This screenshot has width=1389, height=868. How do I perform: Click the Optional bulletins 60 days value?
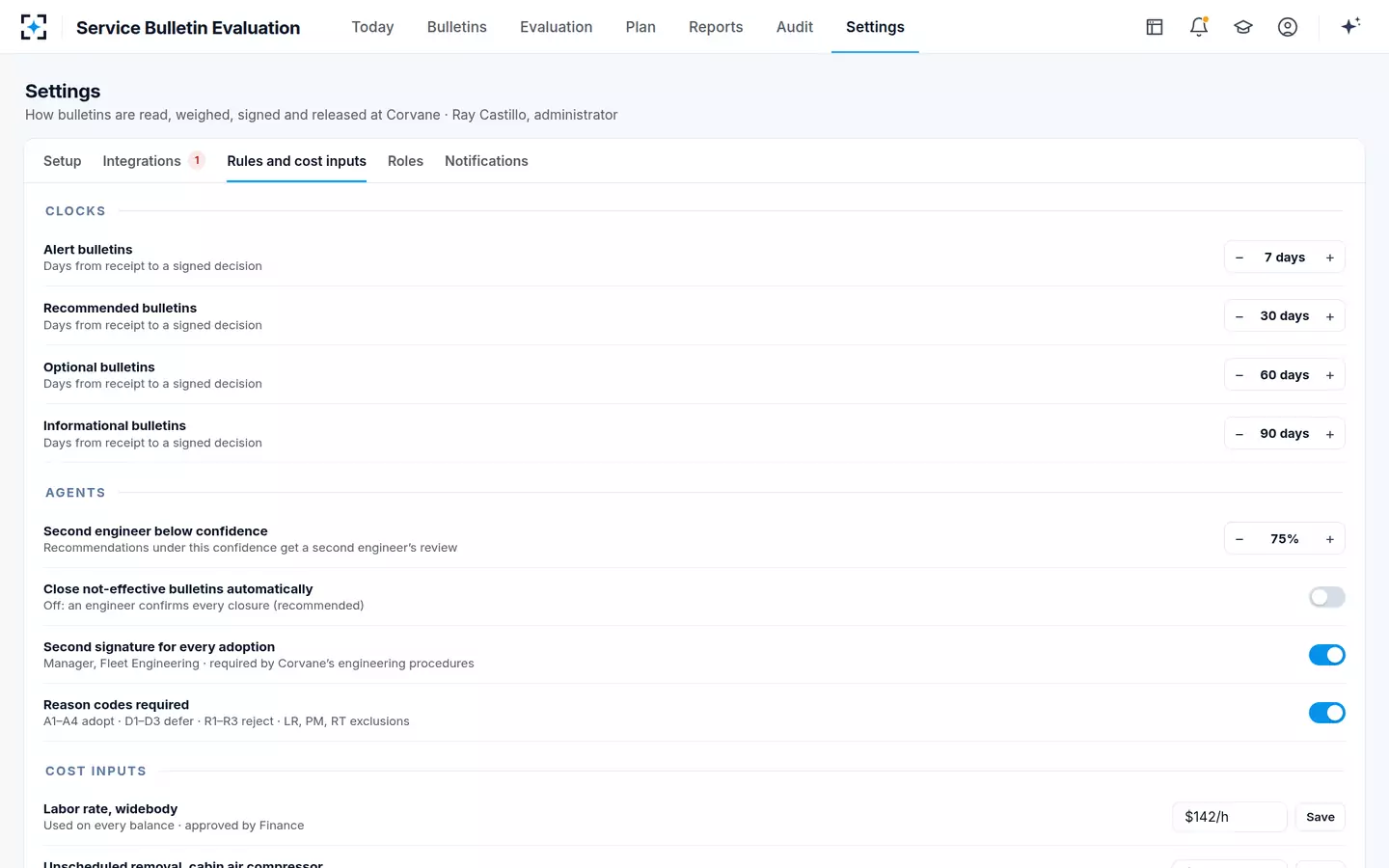pos(1285,375)
